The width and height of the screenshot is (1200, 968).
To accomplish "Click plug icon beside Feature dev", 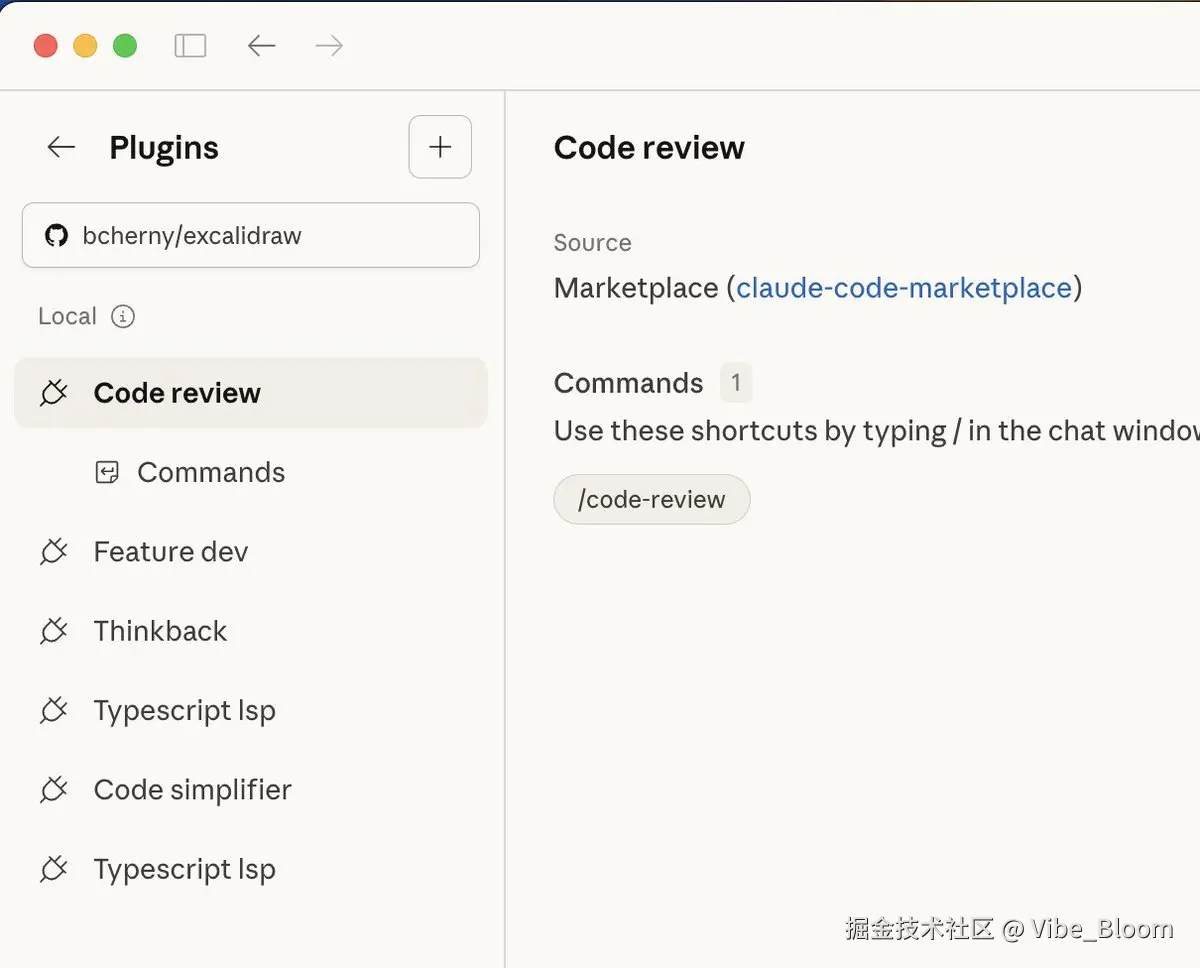I will pyautogui.click(x=54, y=552).
